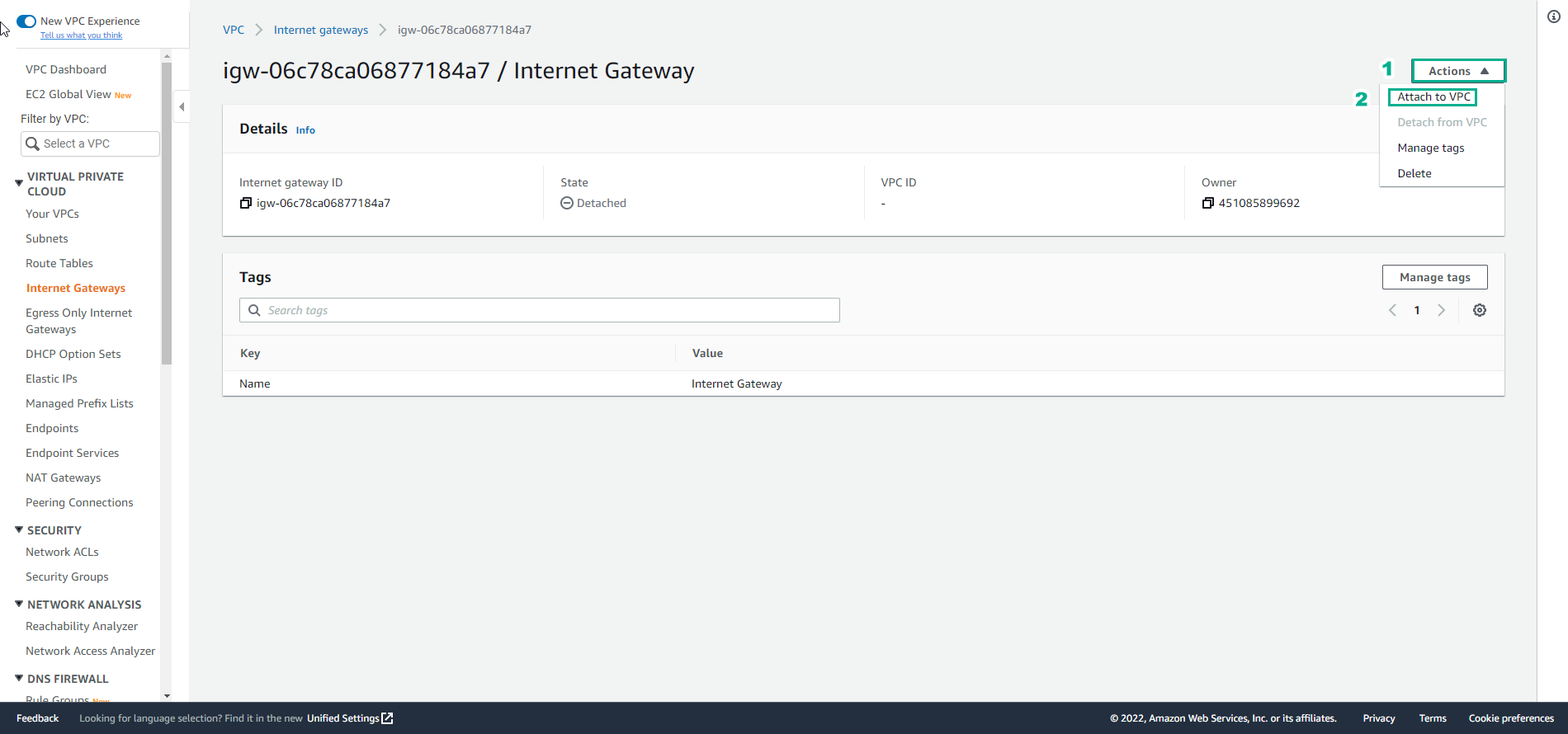Go to Route Tables
Image resolution: width=1568 pixels, height=734 pixels.
pos(59,263)
